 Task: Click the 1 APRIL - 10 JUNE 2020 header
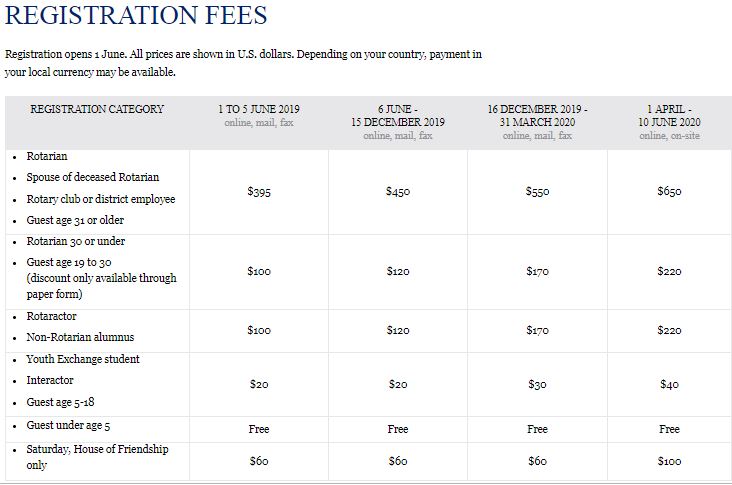tap(669, 115)
